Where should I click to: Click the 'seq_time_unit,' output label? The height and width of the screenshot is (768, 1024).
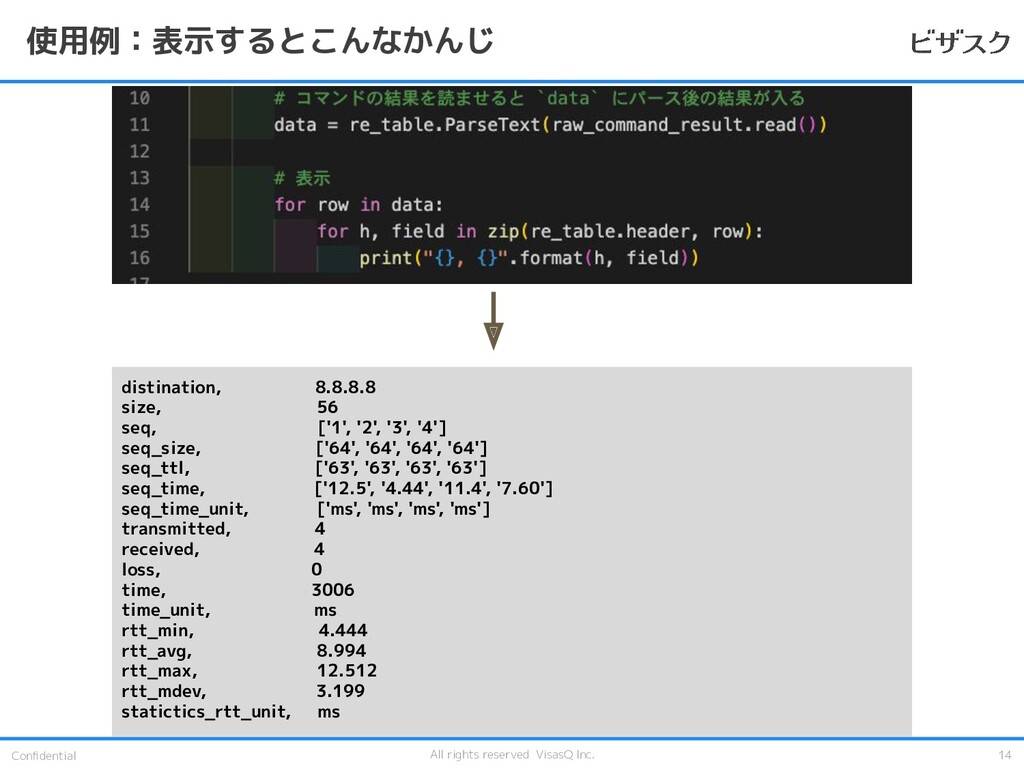tap(185, 509)
